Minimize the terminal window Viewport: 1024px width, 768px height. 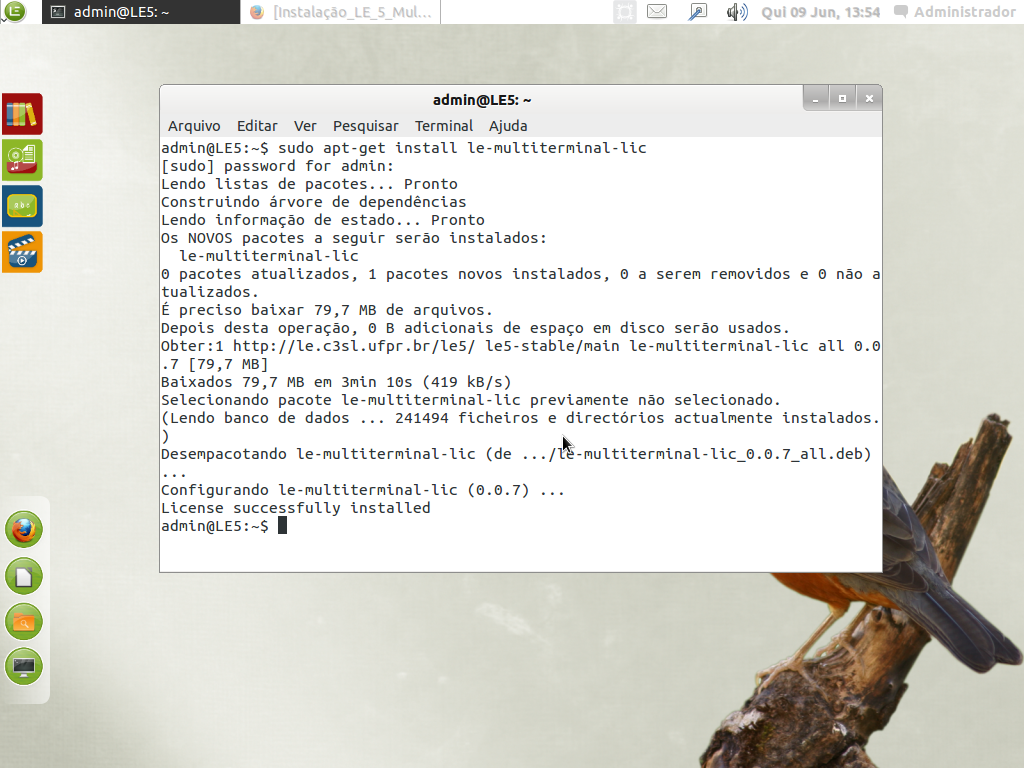tap(815, 99)
